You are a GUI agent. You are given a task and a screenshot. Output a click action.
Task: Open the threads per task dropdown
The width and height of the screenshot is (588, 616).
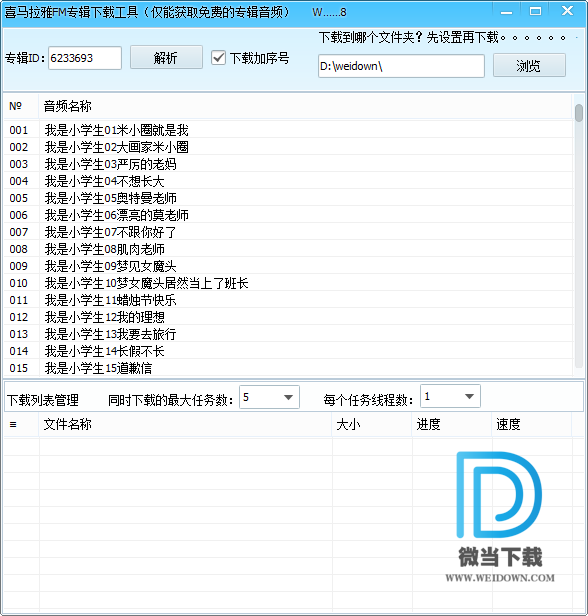tap(450, 396)
